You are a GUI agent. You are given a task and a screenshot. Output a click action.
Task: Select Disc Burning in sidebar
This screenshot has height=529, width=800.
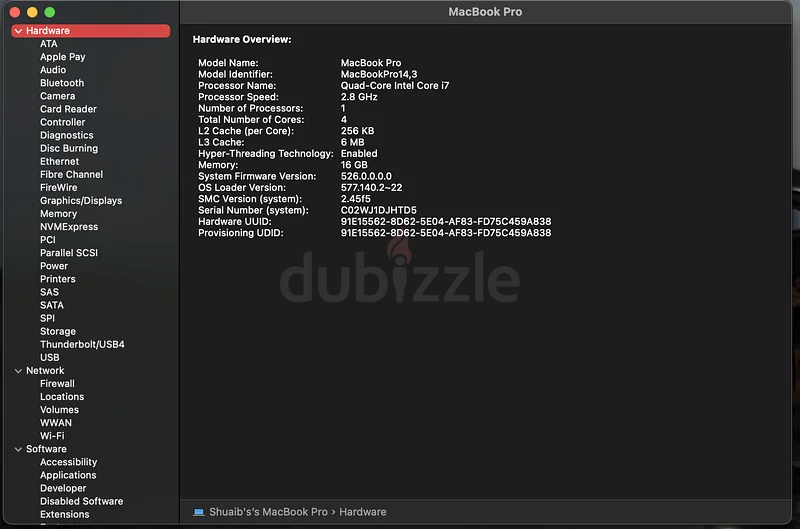pos(69,148)
